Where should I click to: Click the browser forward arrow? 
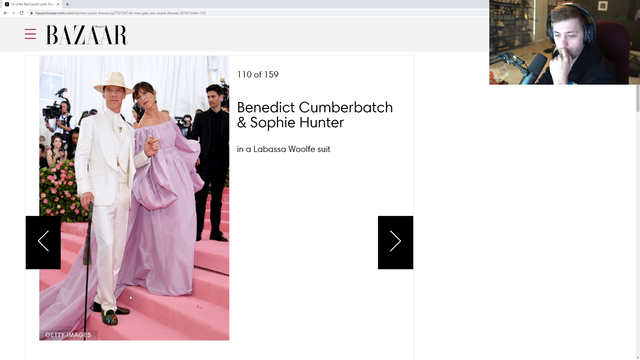13,13
